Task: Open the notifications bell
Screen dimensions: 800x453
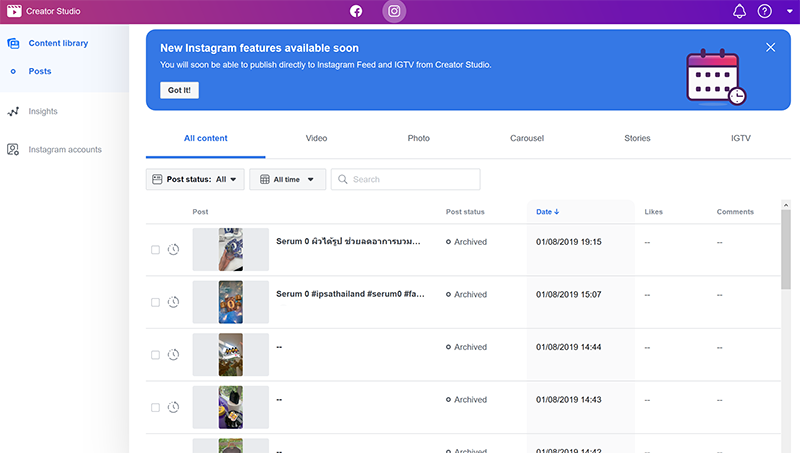Action: click(739, 11)
